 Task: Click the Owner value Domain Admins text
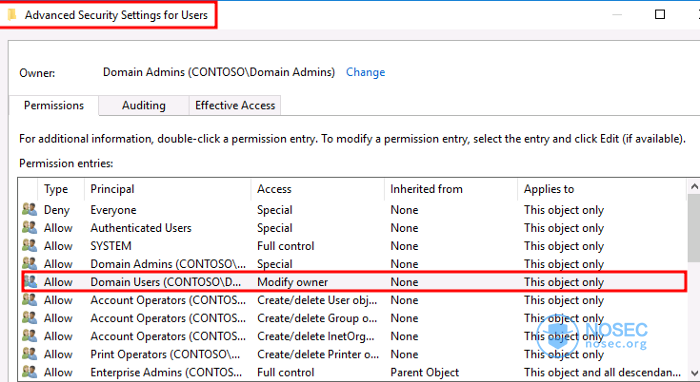click(219, 72)
